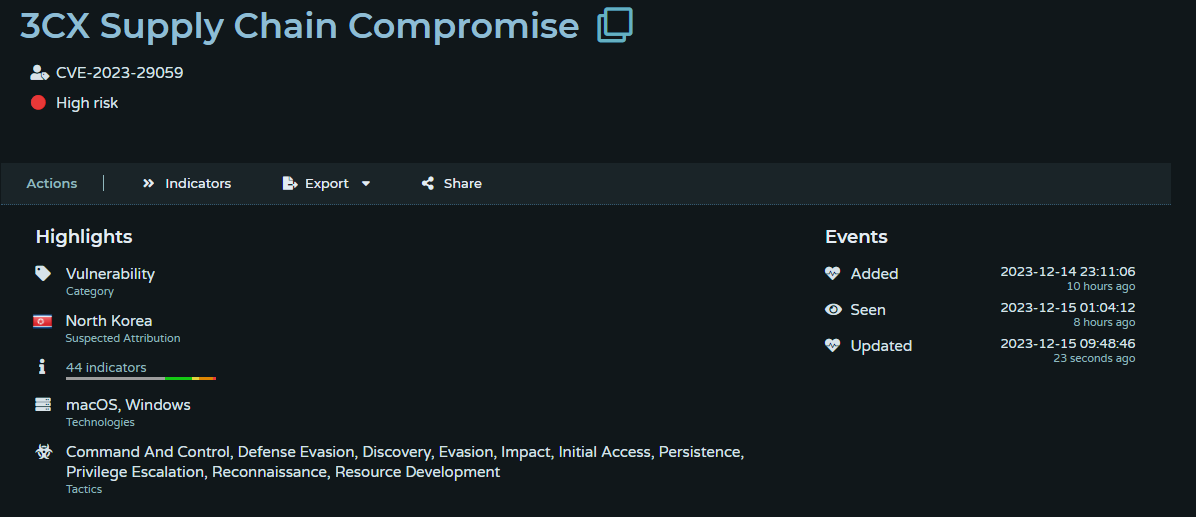Select the Share button
The image size is (1196, 517).
pos(452,183)
